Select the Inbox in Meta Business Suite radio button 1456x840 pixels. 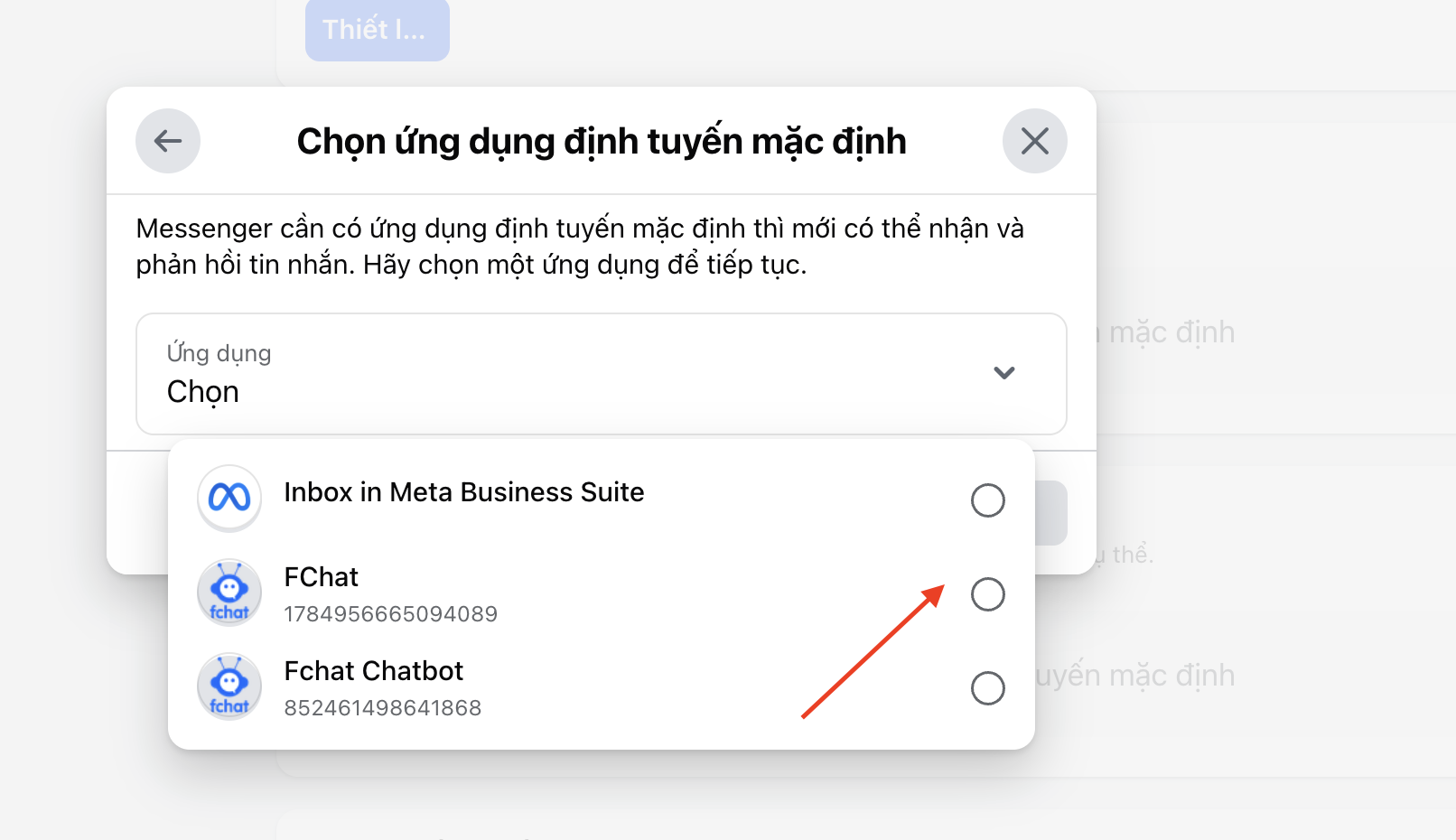987,500
